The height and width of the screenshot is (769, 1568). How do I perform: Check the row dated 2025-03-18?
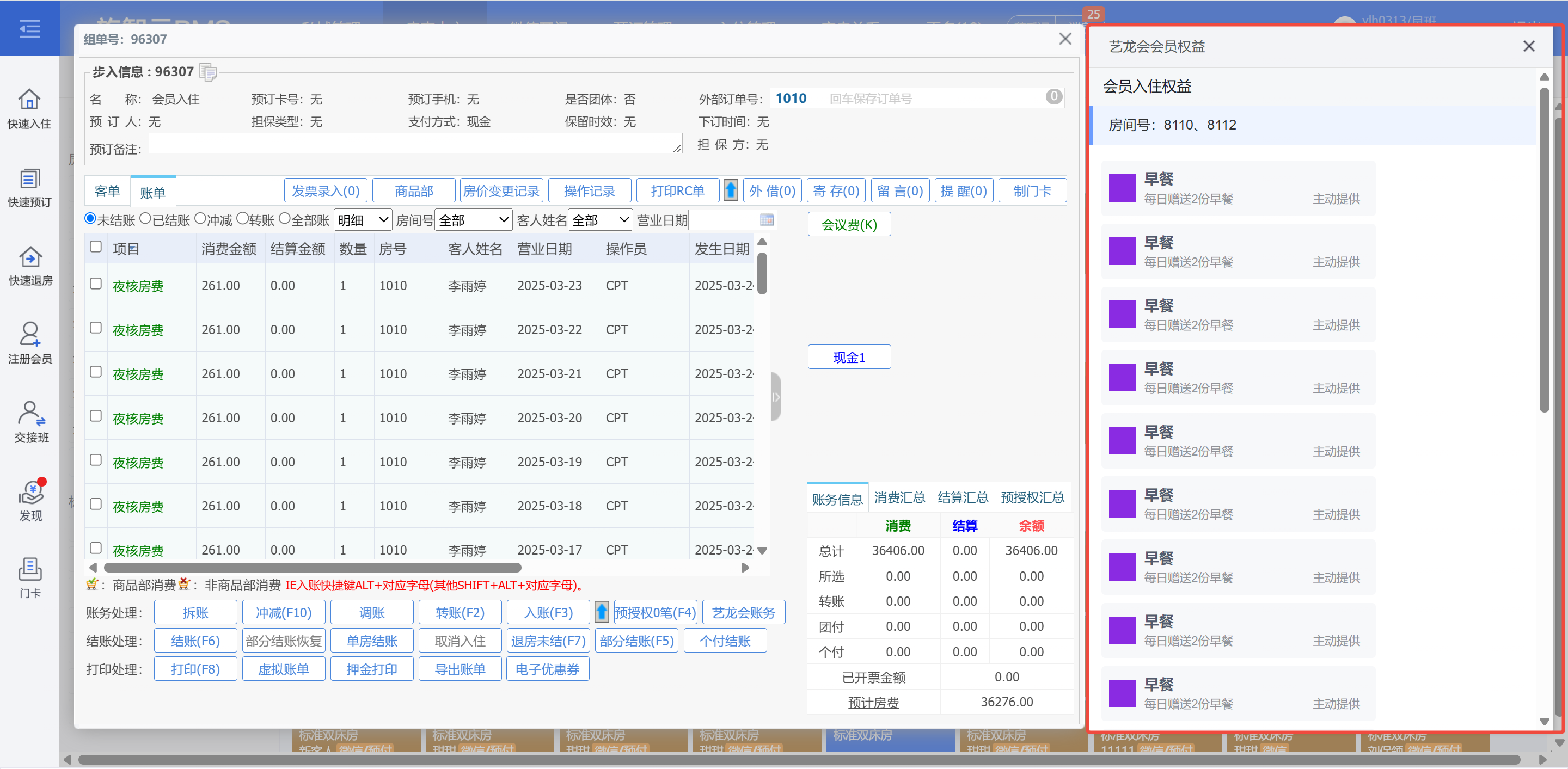pos(96,504)
